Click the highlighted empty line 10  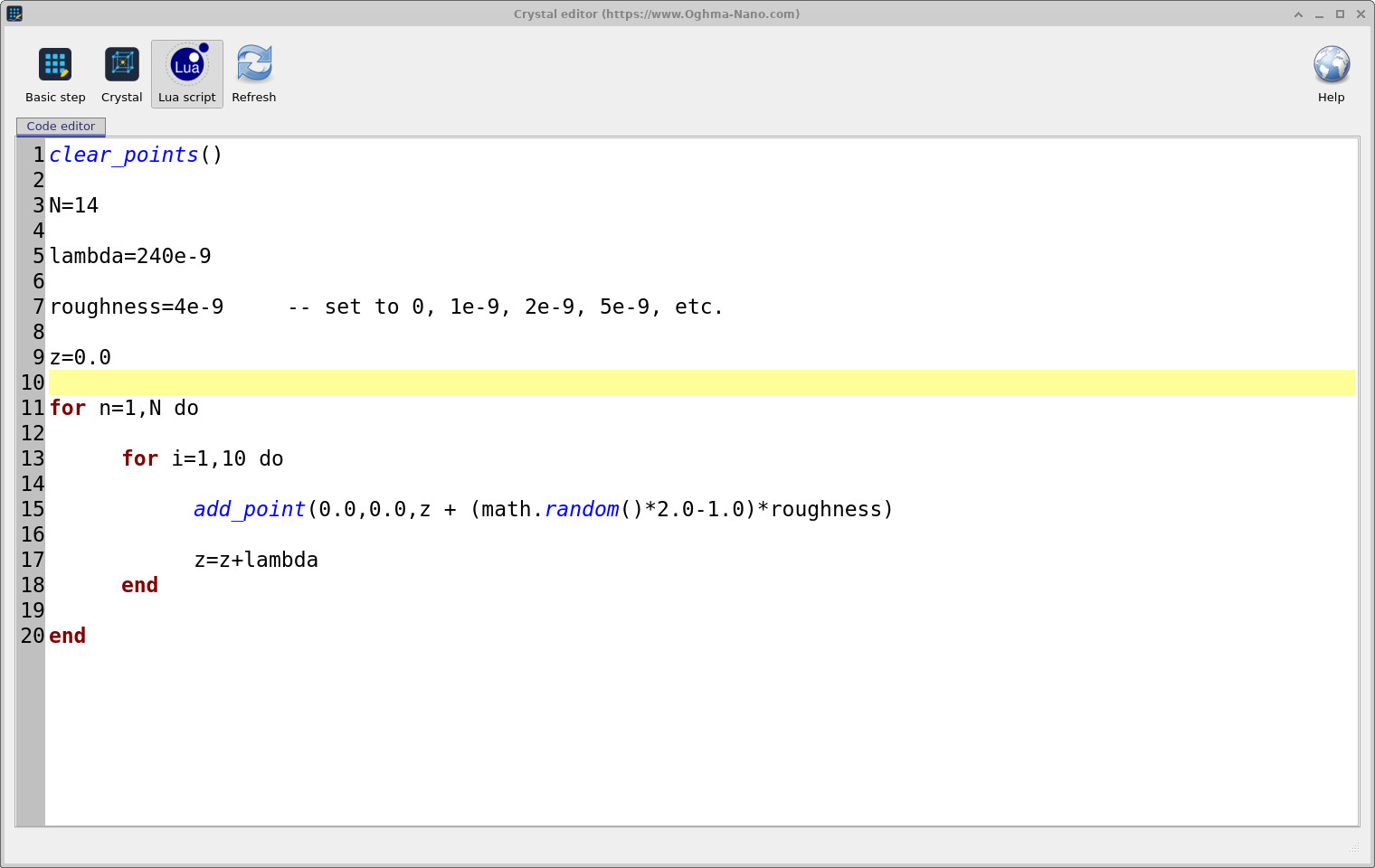click(x=701, y=382)
